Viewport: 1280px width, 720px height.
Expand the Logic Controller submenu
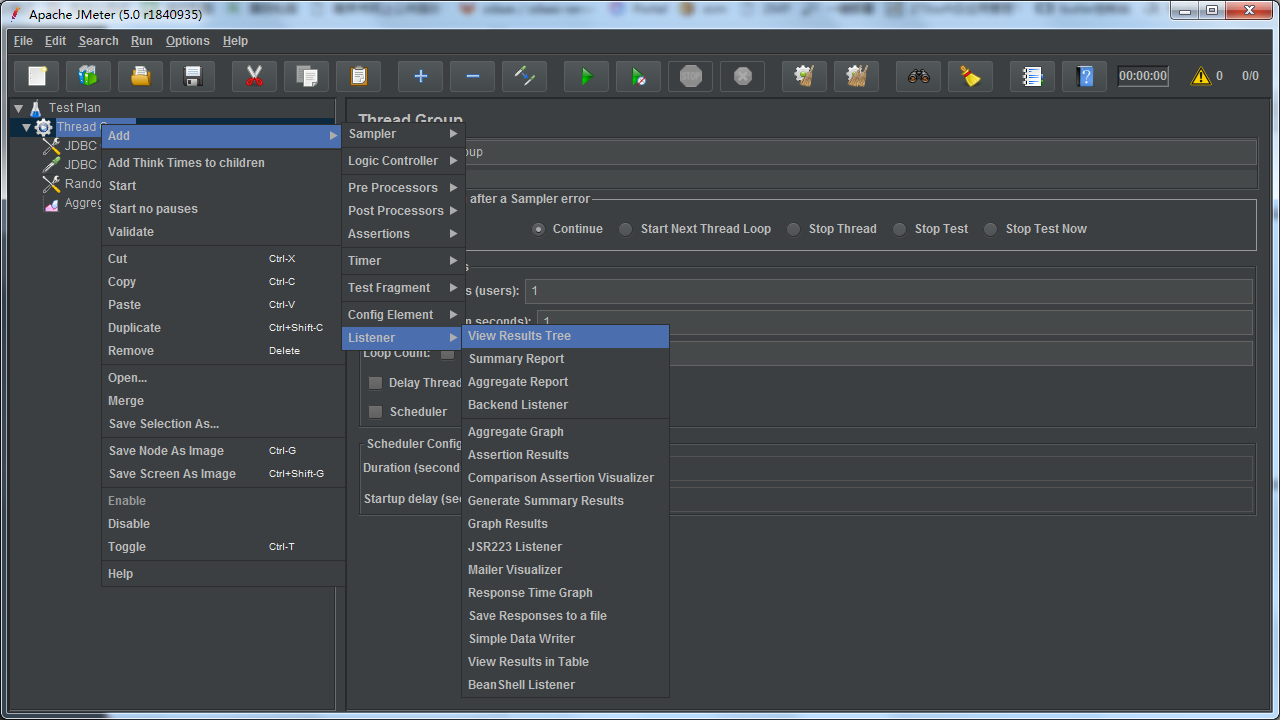403,161
